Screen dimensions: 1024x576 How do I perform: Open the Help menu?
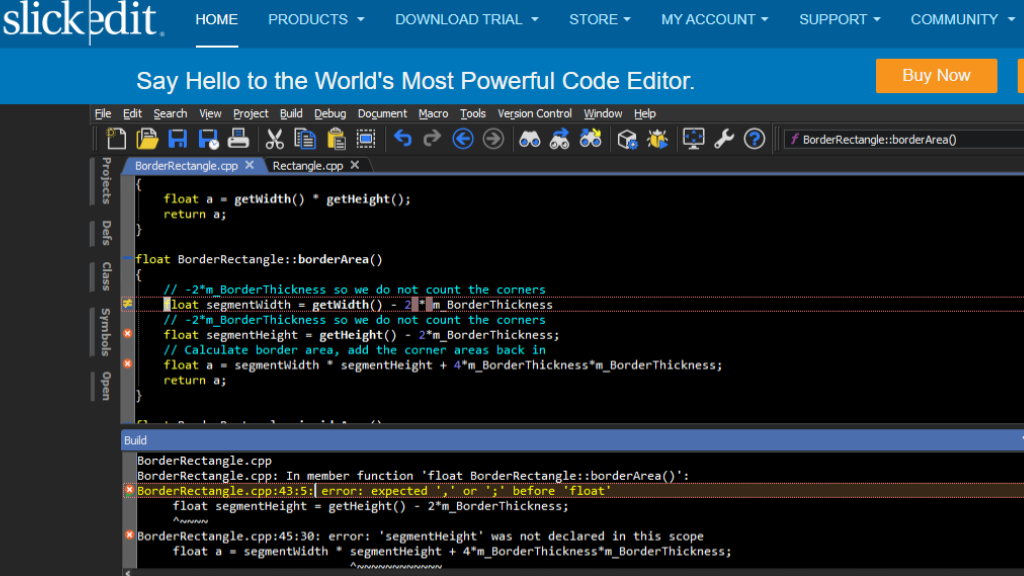(645, 114)
